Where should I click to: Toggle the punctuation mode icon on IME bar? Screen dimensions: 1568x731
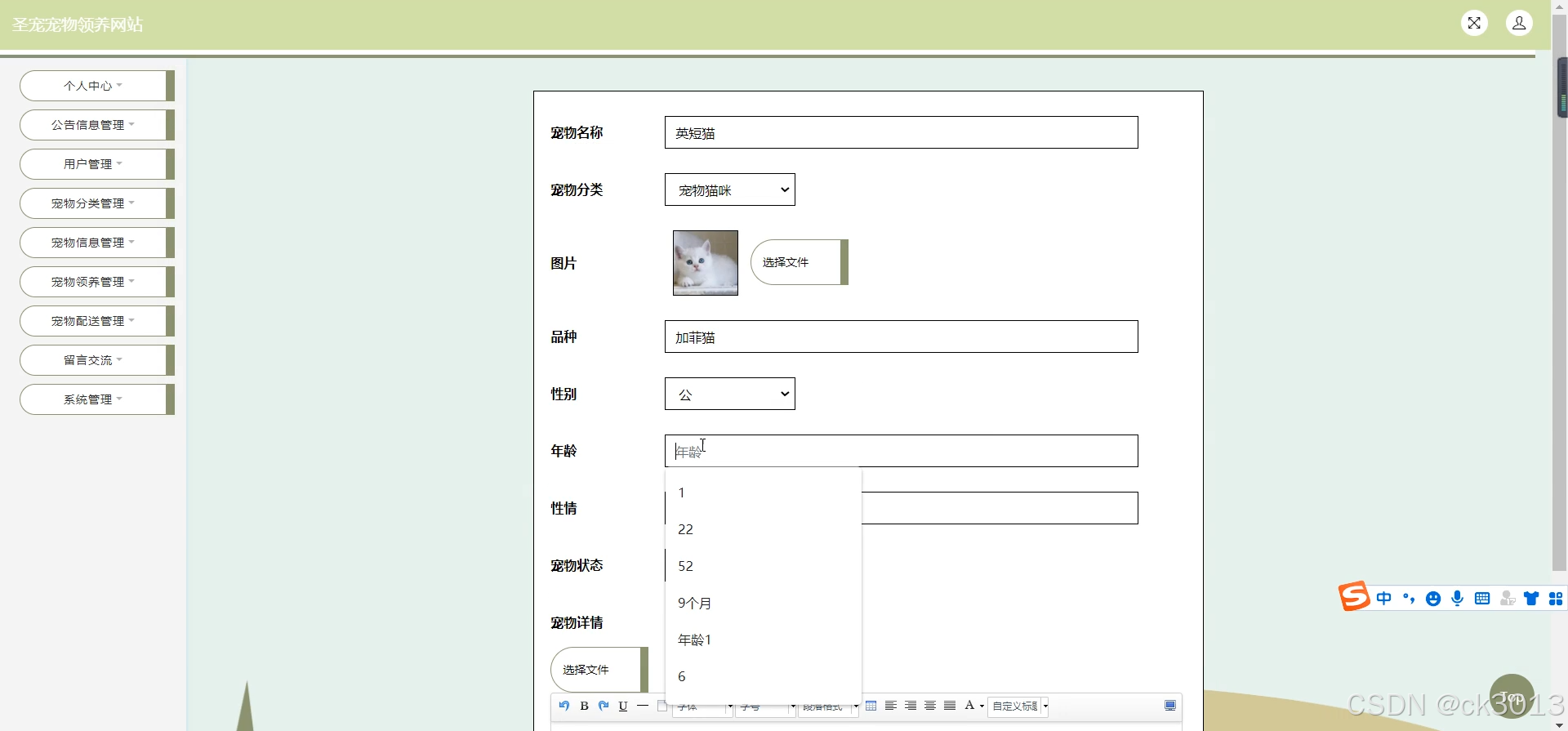(1409, 599)
